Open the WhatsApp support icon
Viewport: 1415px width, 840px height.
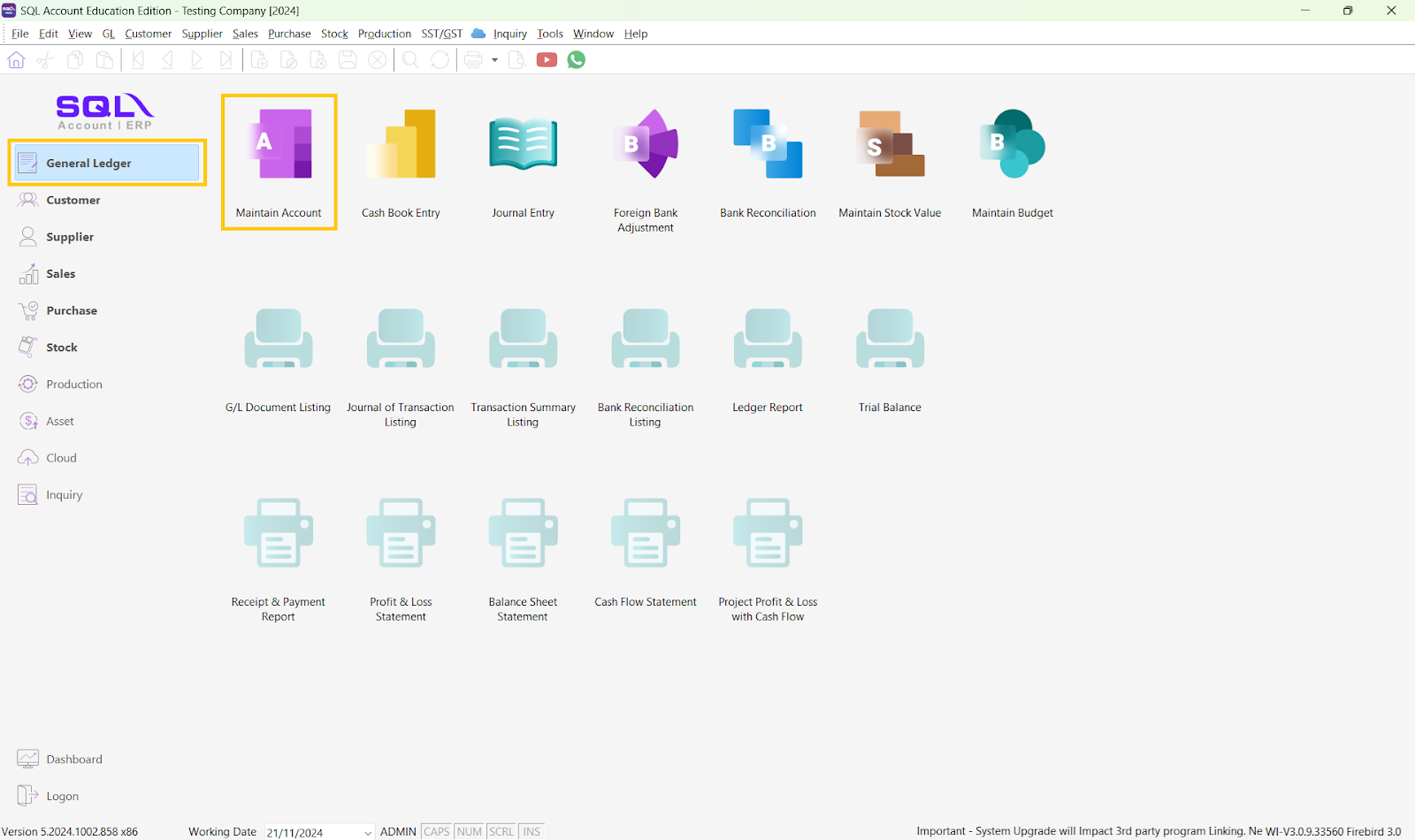[577, 60]
